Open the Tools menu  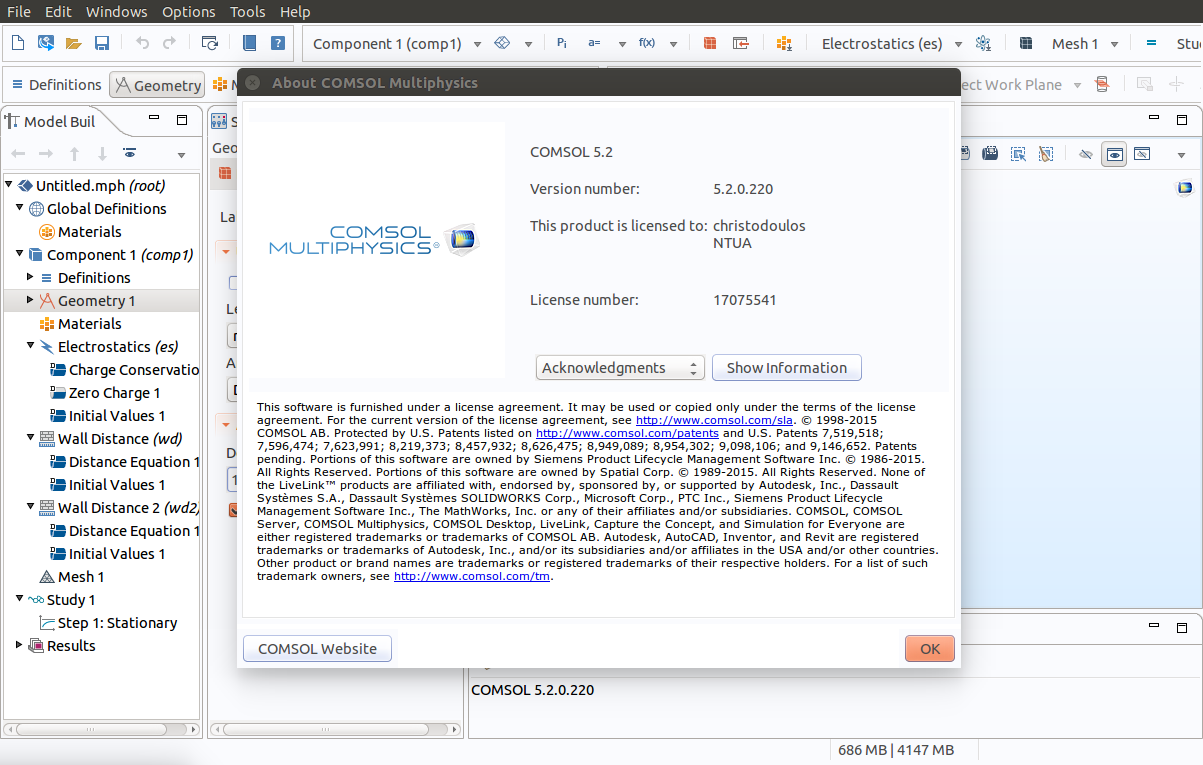pos(247,12)
